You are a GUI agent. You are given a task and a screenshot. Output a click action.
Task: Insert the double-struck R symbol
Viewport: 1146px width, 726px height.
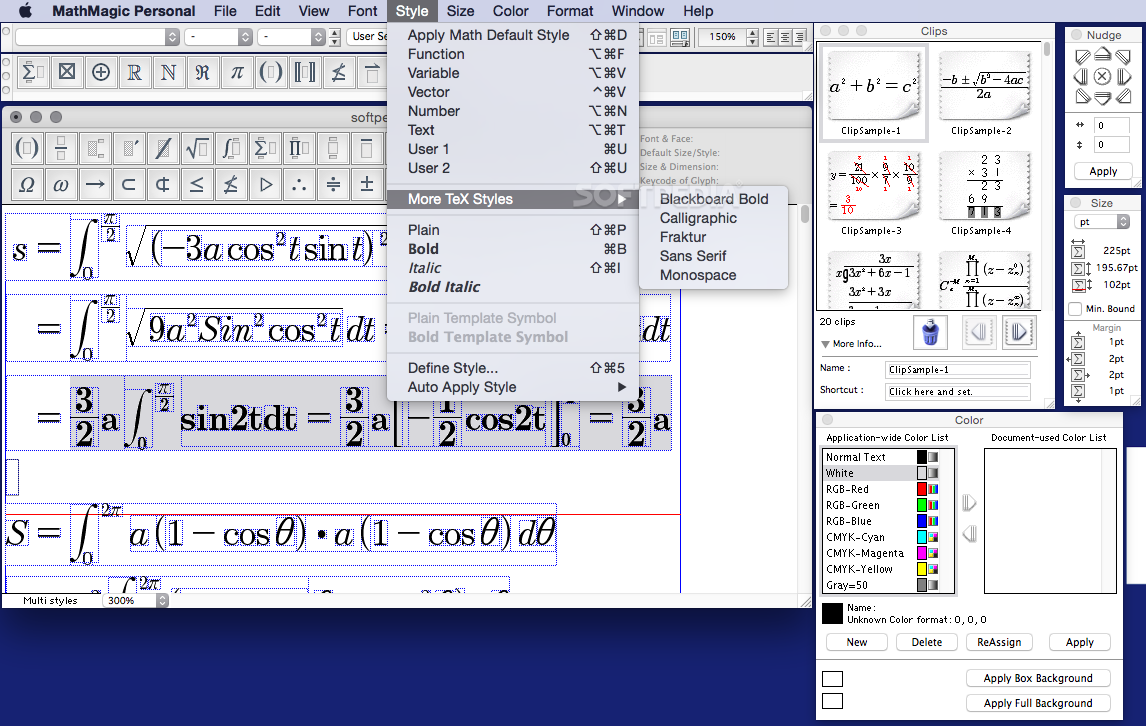coord(134,72)
